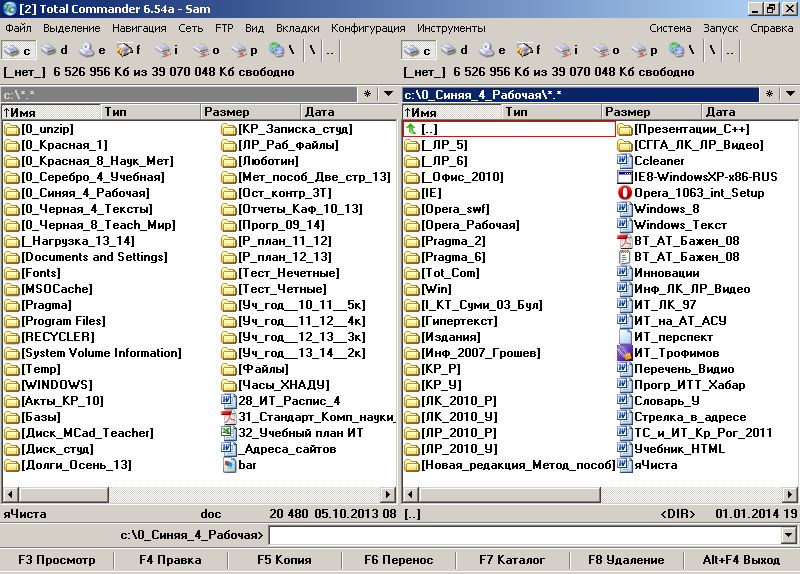Select drive o in right panel
The width and height of the screenshot is (800, 574).
(606, 51)
